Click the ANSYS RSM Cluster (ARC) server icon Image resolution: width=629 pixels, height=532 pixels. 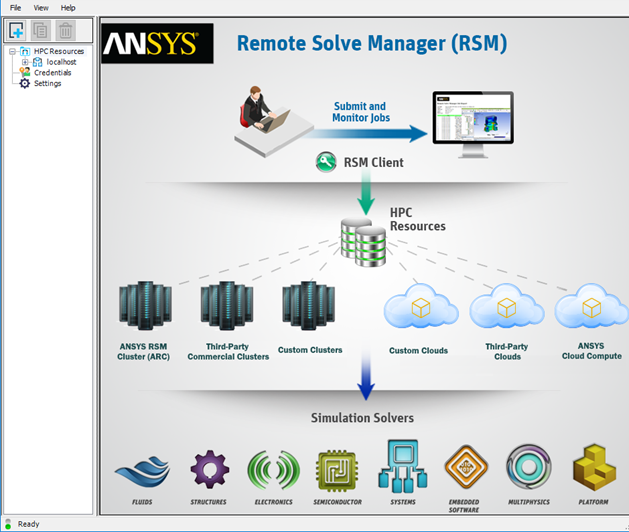coord(145,305)
